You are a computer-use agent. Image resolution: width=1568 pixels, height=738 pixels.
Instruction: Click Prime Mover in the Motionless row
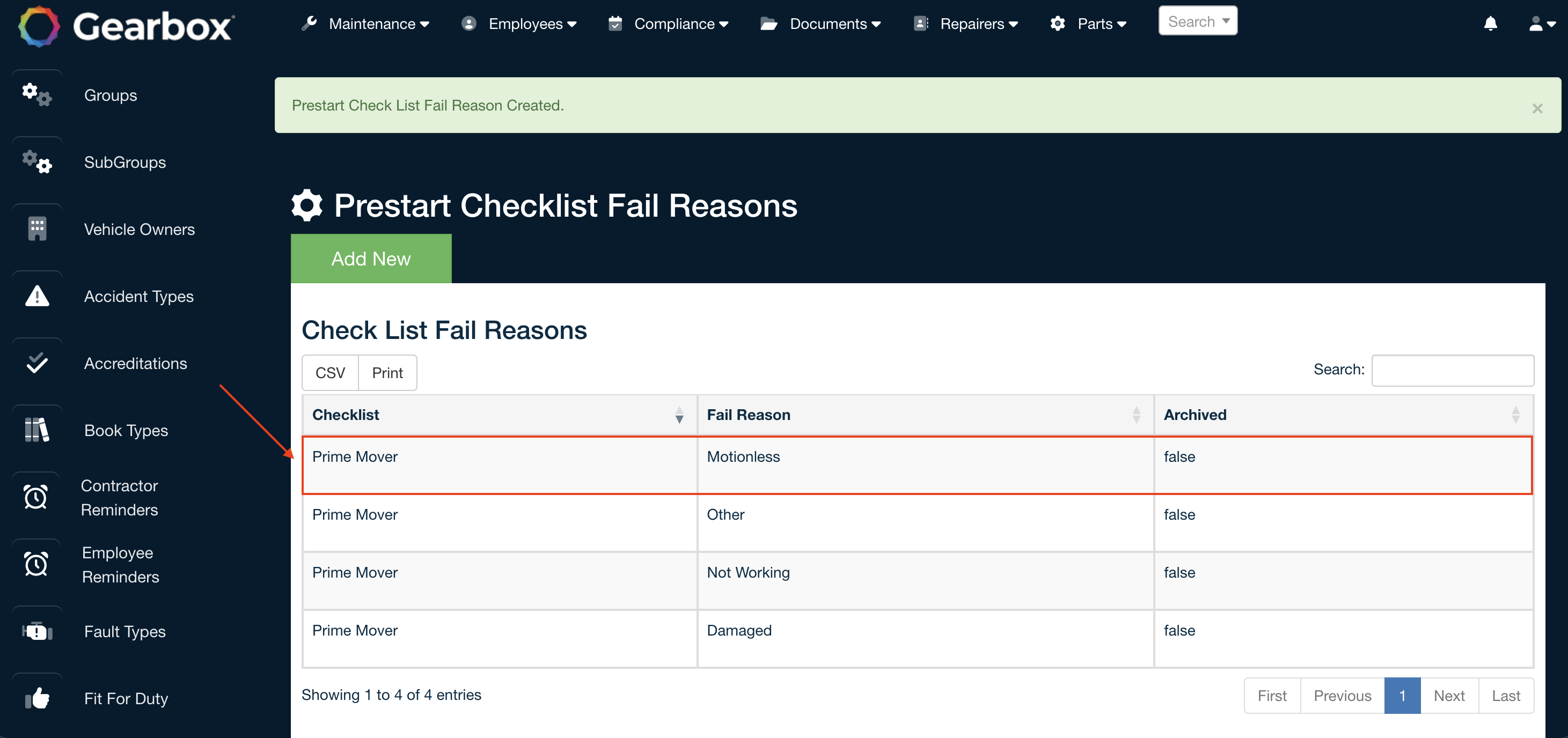pos(355,457)
